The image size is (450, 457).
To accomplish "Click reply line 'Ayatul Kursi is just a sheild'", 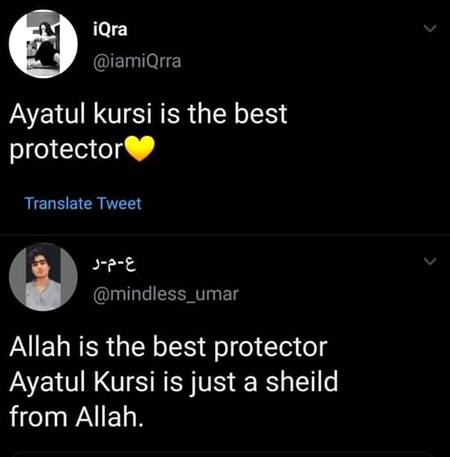I will tap(174, 382).
